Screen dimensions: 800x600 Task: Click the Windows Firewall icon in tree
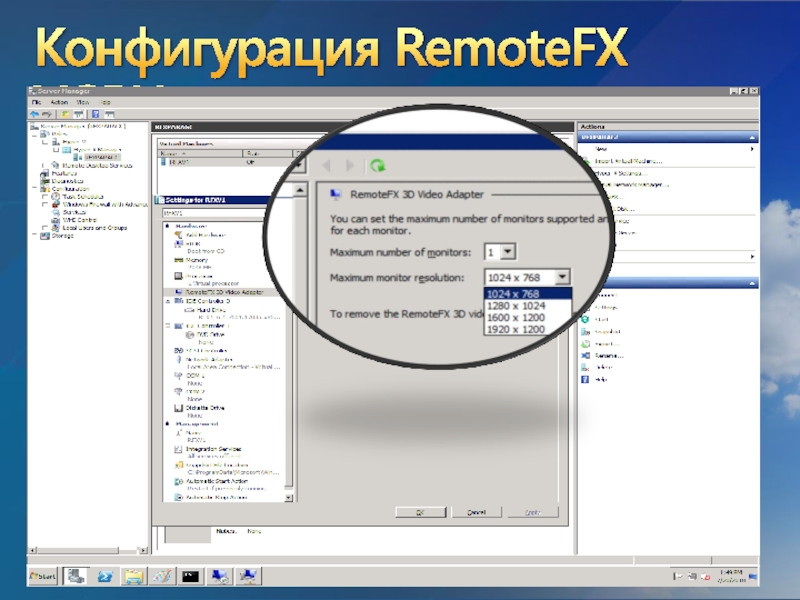(56, 204)
